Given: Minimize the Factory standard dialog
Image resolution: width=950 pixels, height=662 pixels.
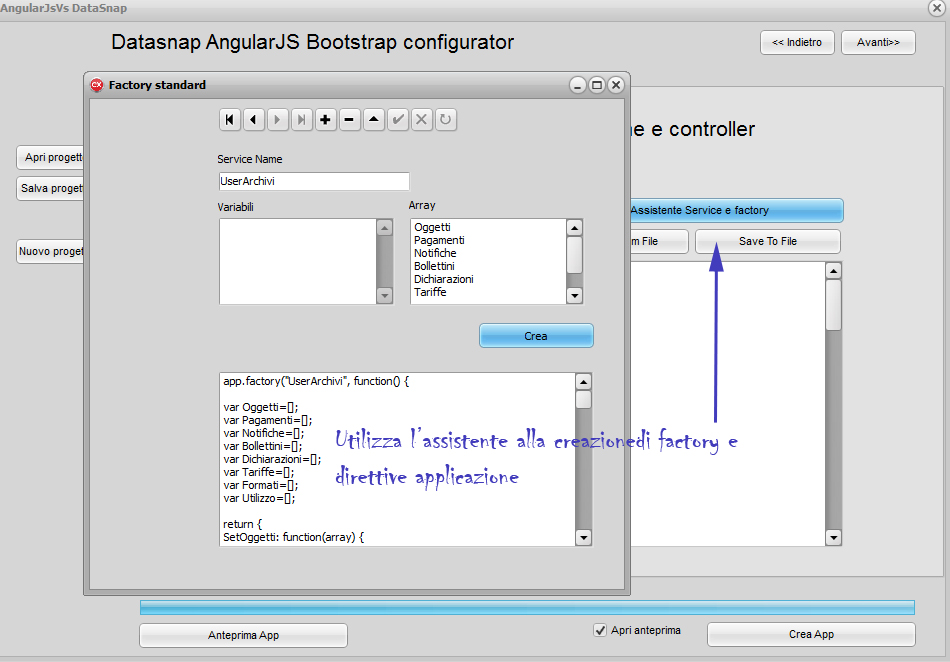Looking at the screenshot, I should click(x=577, y=85).
